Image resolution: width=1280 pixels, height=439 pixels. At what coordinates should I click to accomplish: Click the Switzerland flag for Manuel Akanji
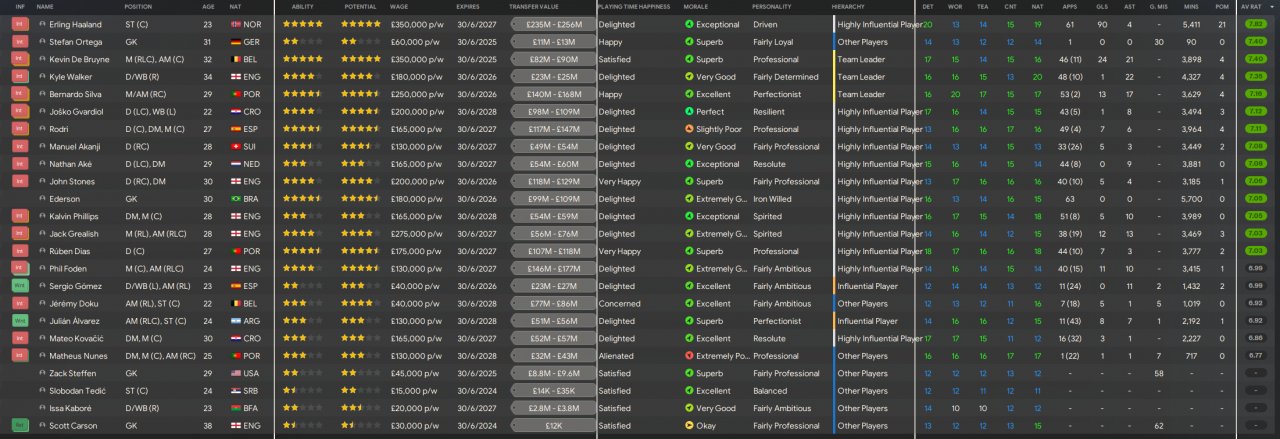point(235,146)
